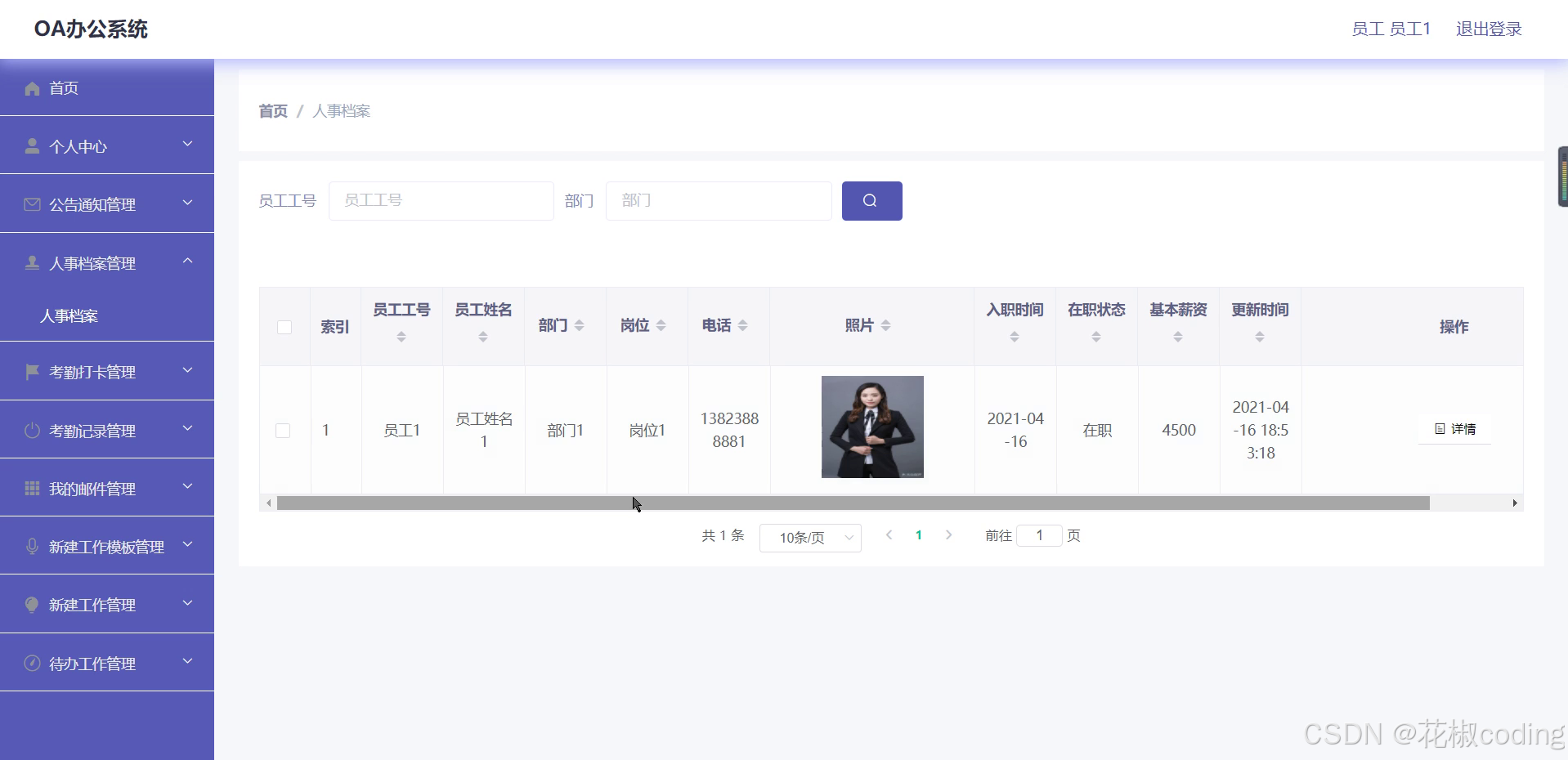Click the bulb icon beside 新建工作管理
The width and height of the screenshot is (1568, 760).
click(32, 605)
